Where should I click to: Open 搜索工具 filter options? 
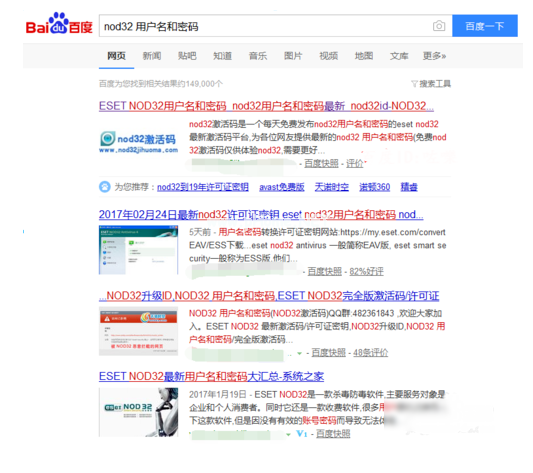point(431,84)
